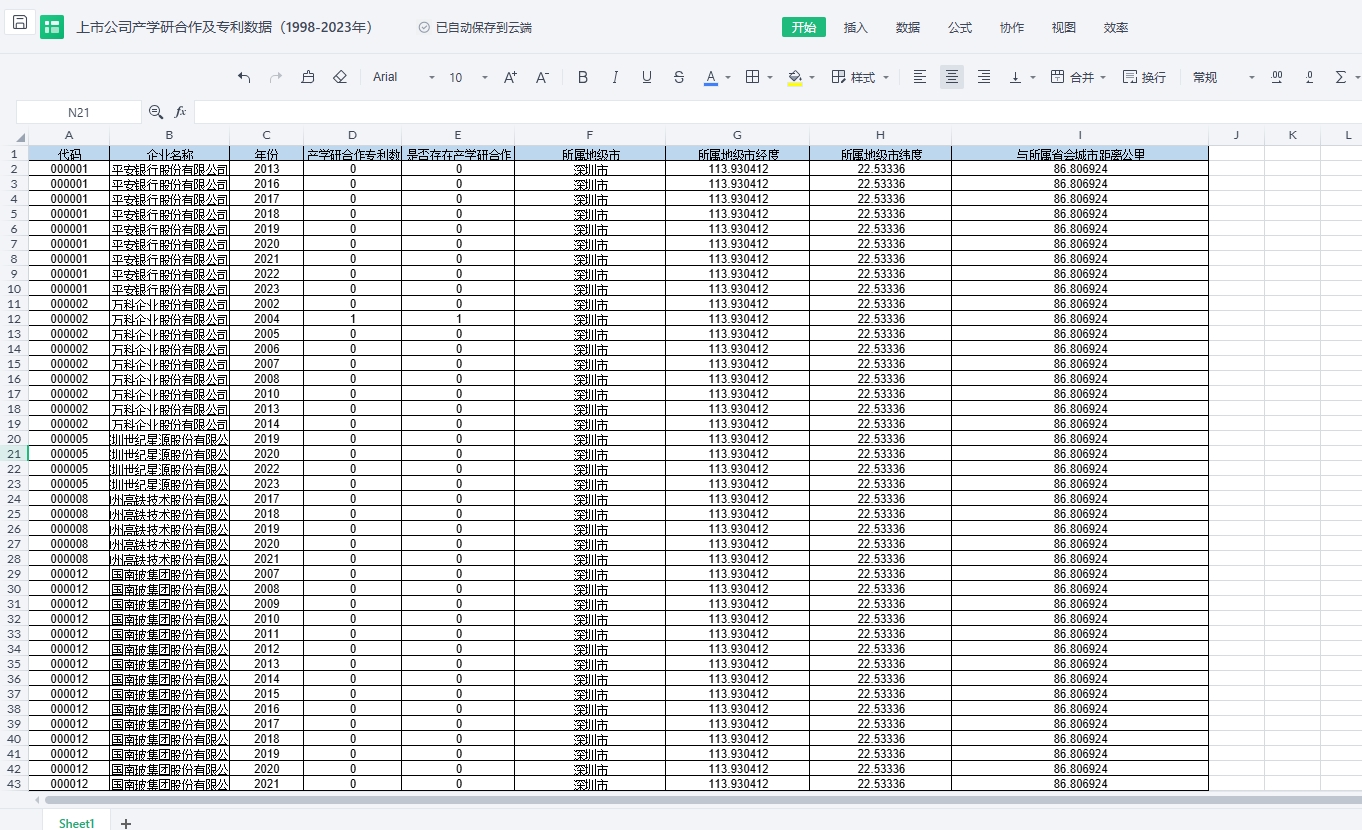This screenshot has width=1362, height=830.
Task: Align cell text to the left
Action: click(920, 77)
